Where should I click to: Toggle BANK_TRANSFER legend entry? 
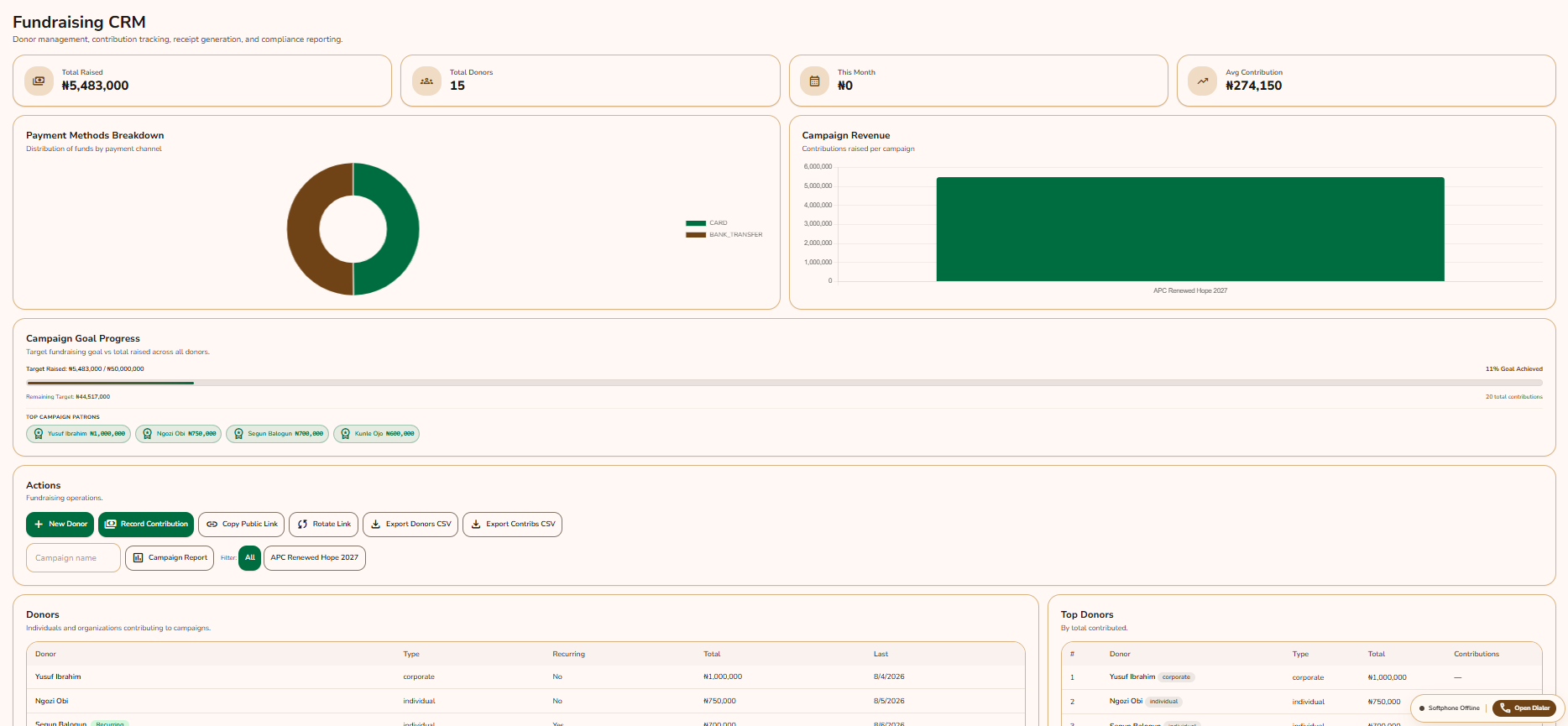(724, 235)
